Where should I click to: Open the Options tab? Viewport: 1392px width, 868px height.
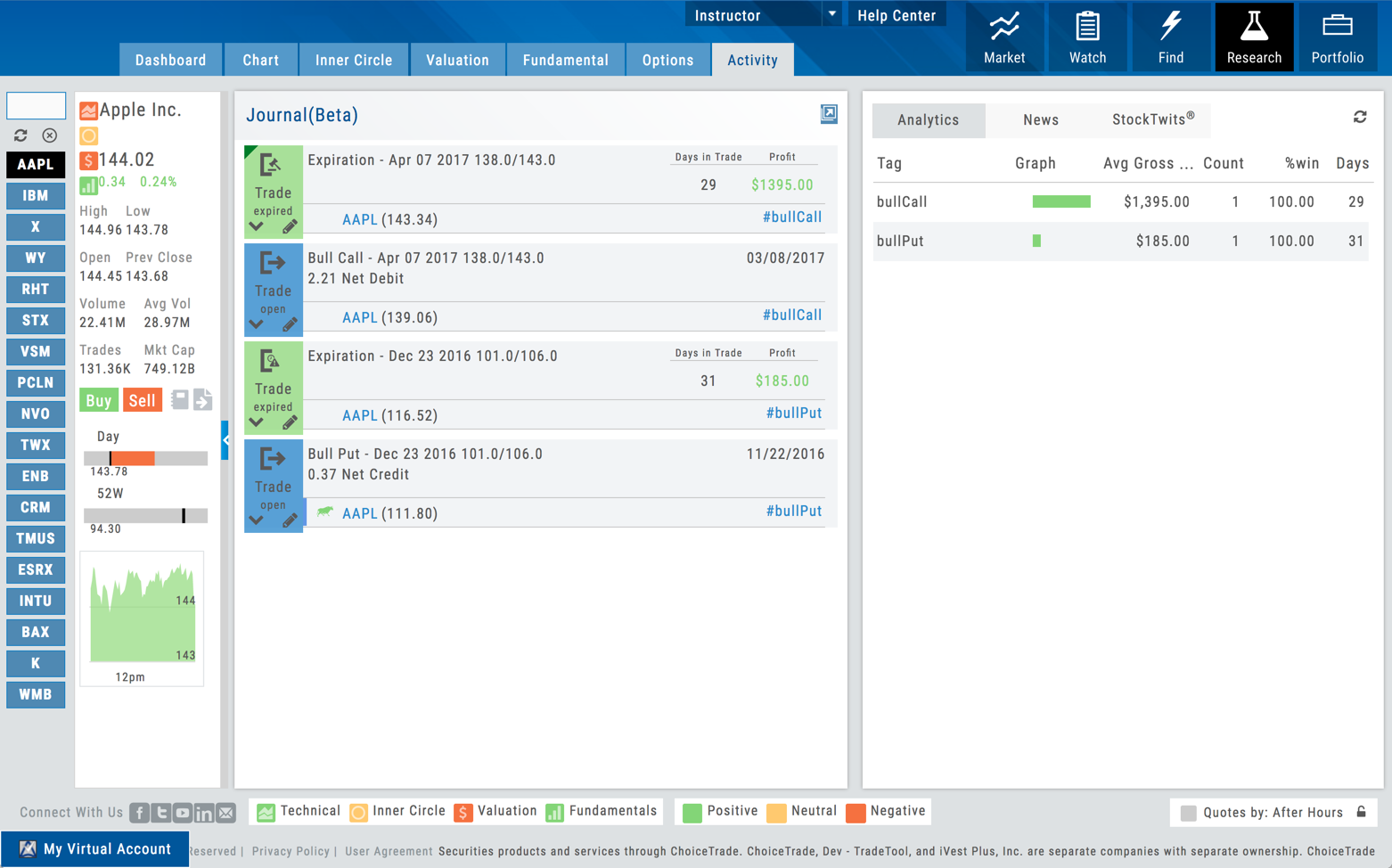point(667,60)
